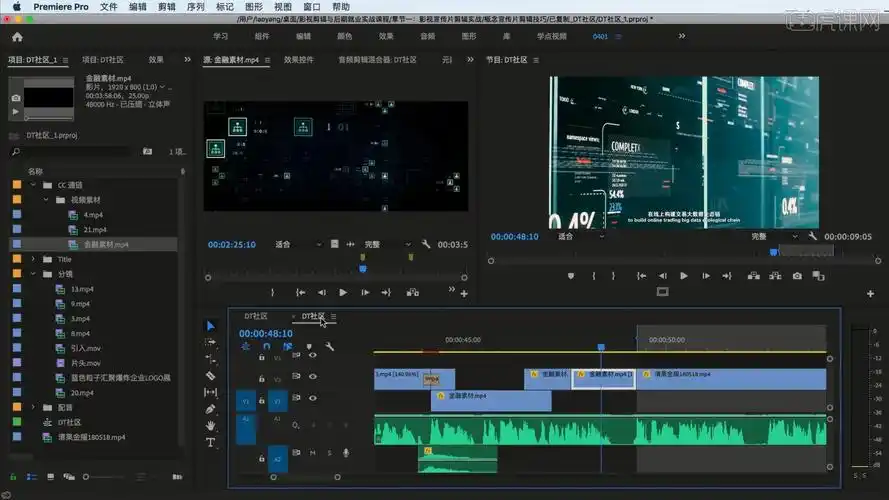Image resolution: width=889 pixels, height=500 pixels.
Task: Open Program monitor wrench settings
Action: (813, 237)
